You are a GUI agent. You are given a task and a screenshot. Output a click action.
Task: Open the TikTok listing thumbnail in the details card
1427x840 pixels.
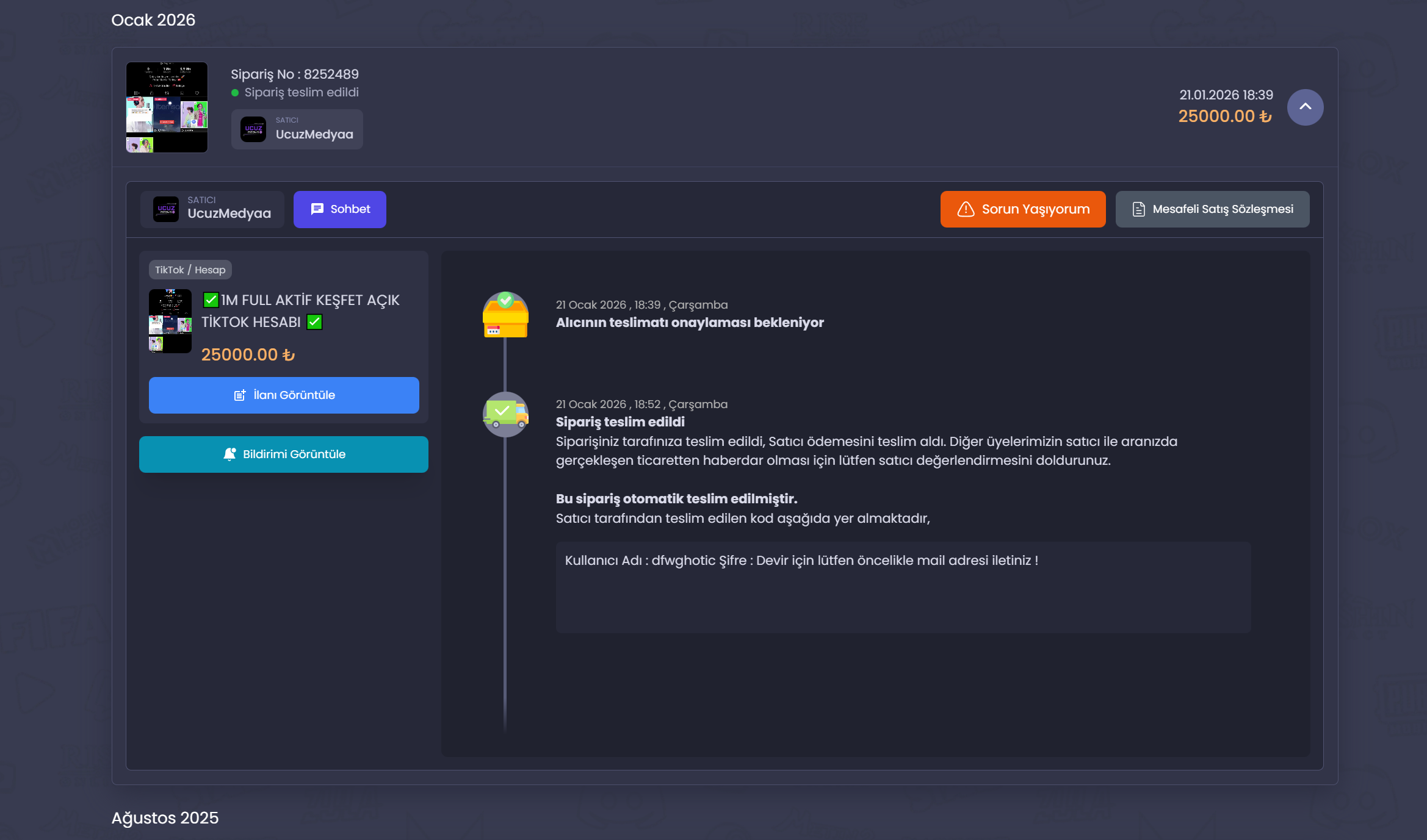tap(170, 321)
